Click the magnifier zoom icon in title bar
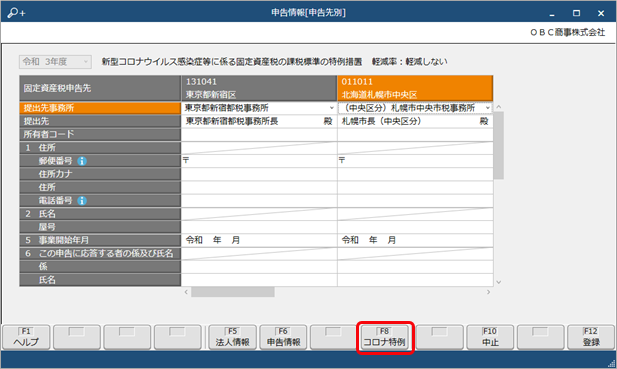 click(x=16, y=13)
